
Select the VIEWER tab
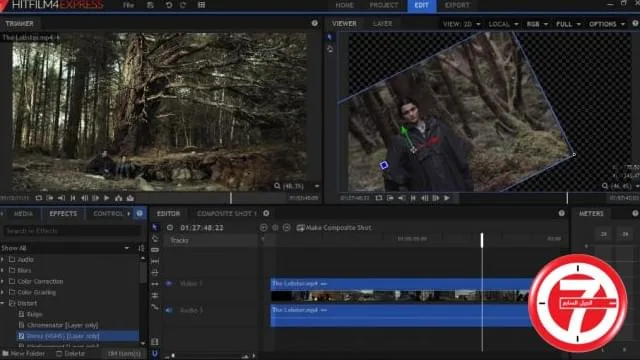click(344, 24)
